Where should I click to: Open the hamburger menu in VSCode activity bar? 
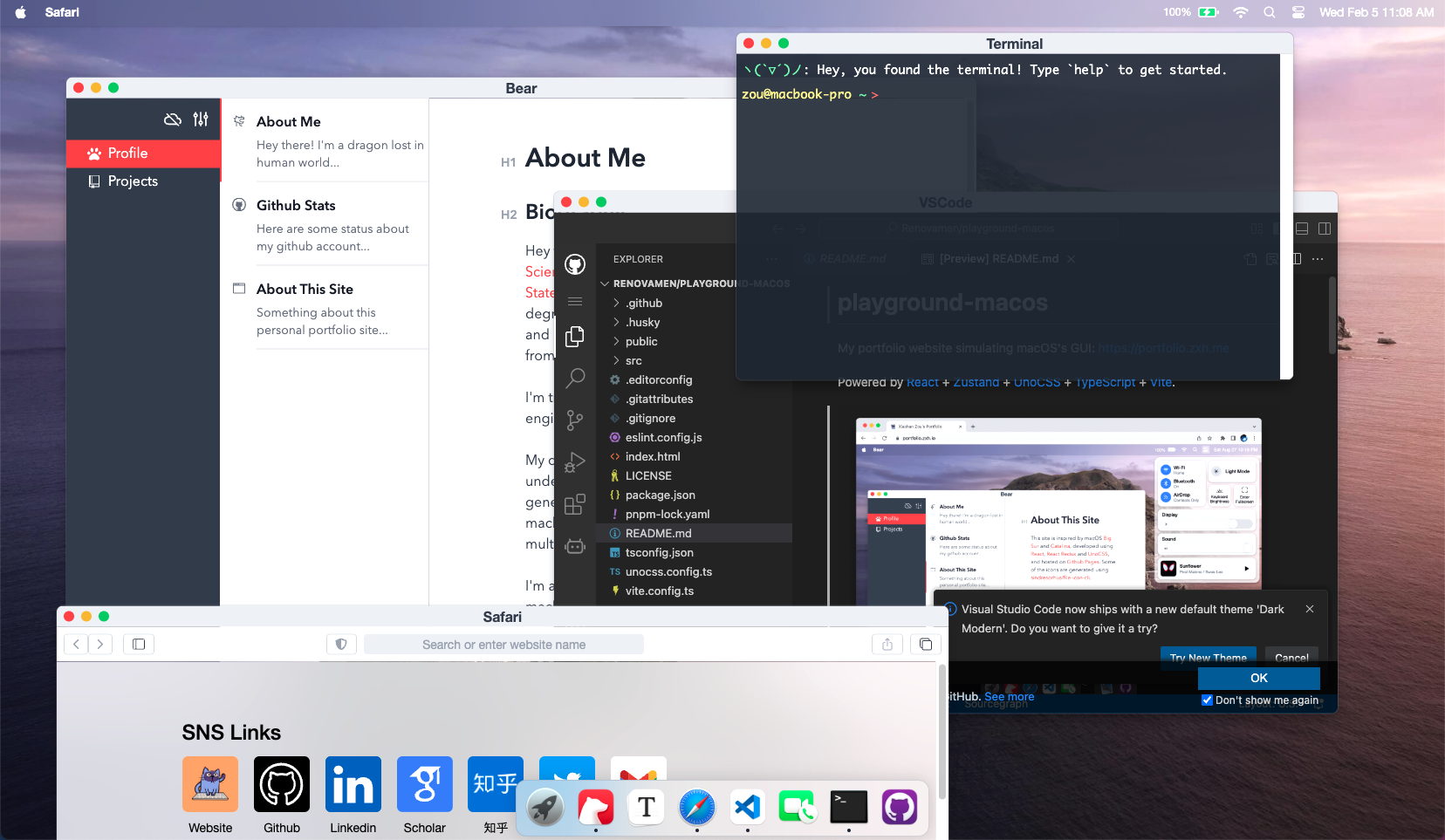(575, 301)
